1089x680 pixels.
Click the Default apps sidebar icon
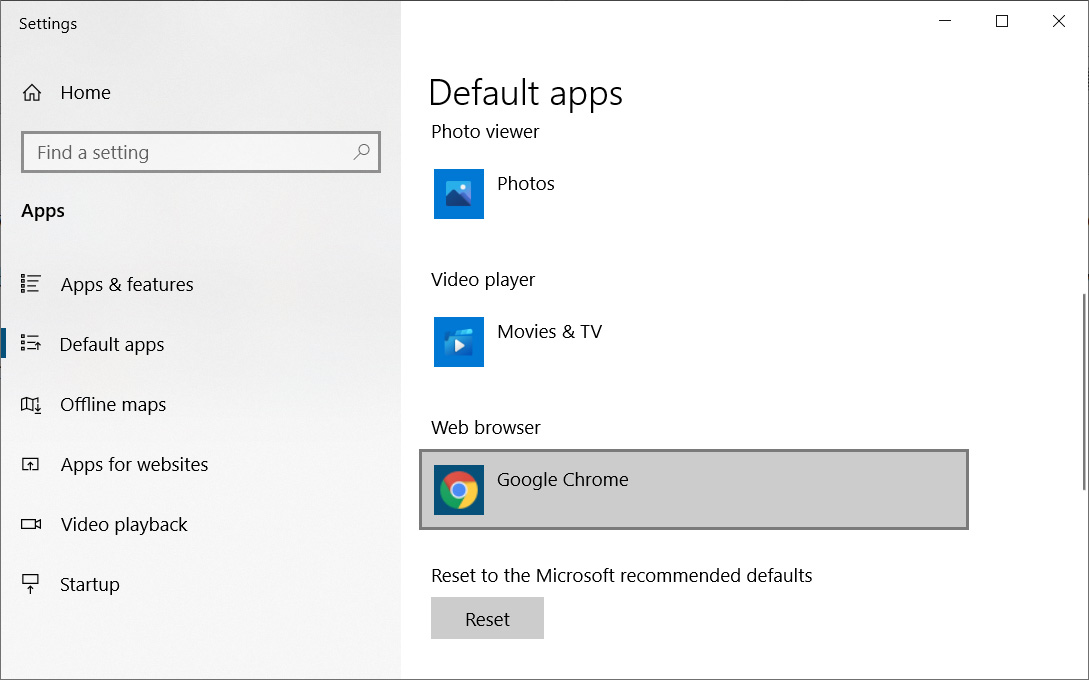coord(31,343)
